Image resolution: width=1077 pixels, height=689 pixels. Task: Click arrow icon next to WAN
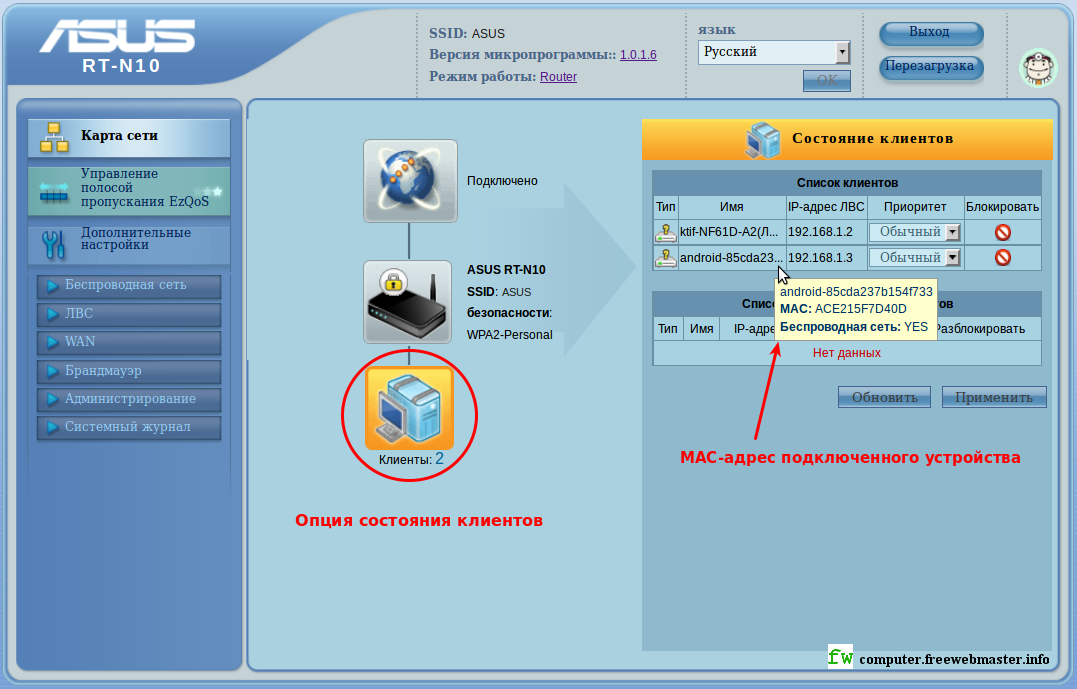tap(52, 342)
